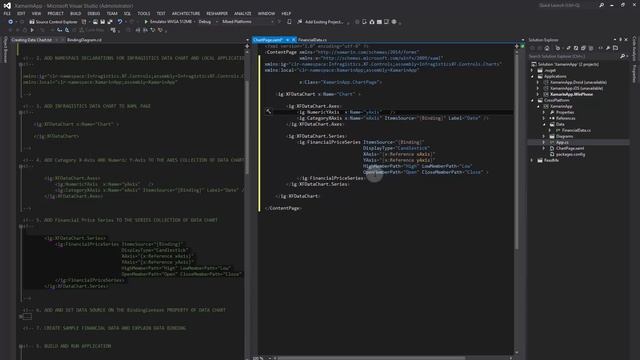Image resolution: width=640 pixels, height=360 pixels.
Task: Open the TEAM menu
Action: click(x=112, y=13)
